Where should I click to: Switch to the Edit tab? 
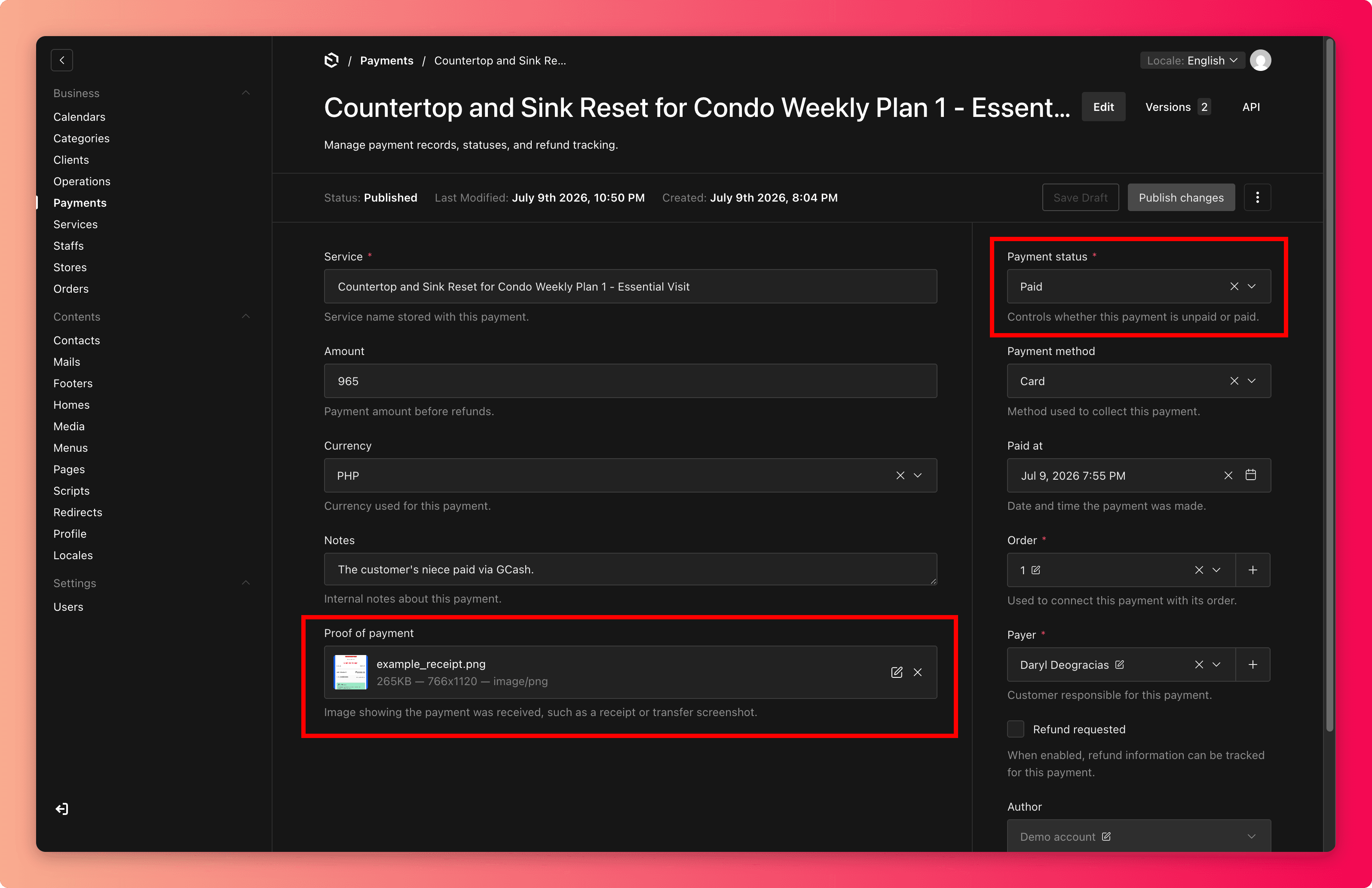1103,107
